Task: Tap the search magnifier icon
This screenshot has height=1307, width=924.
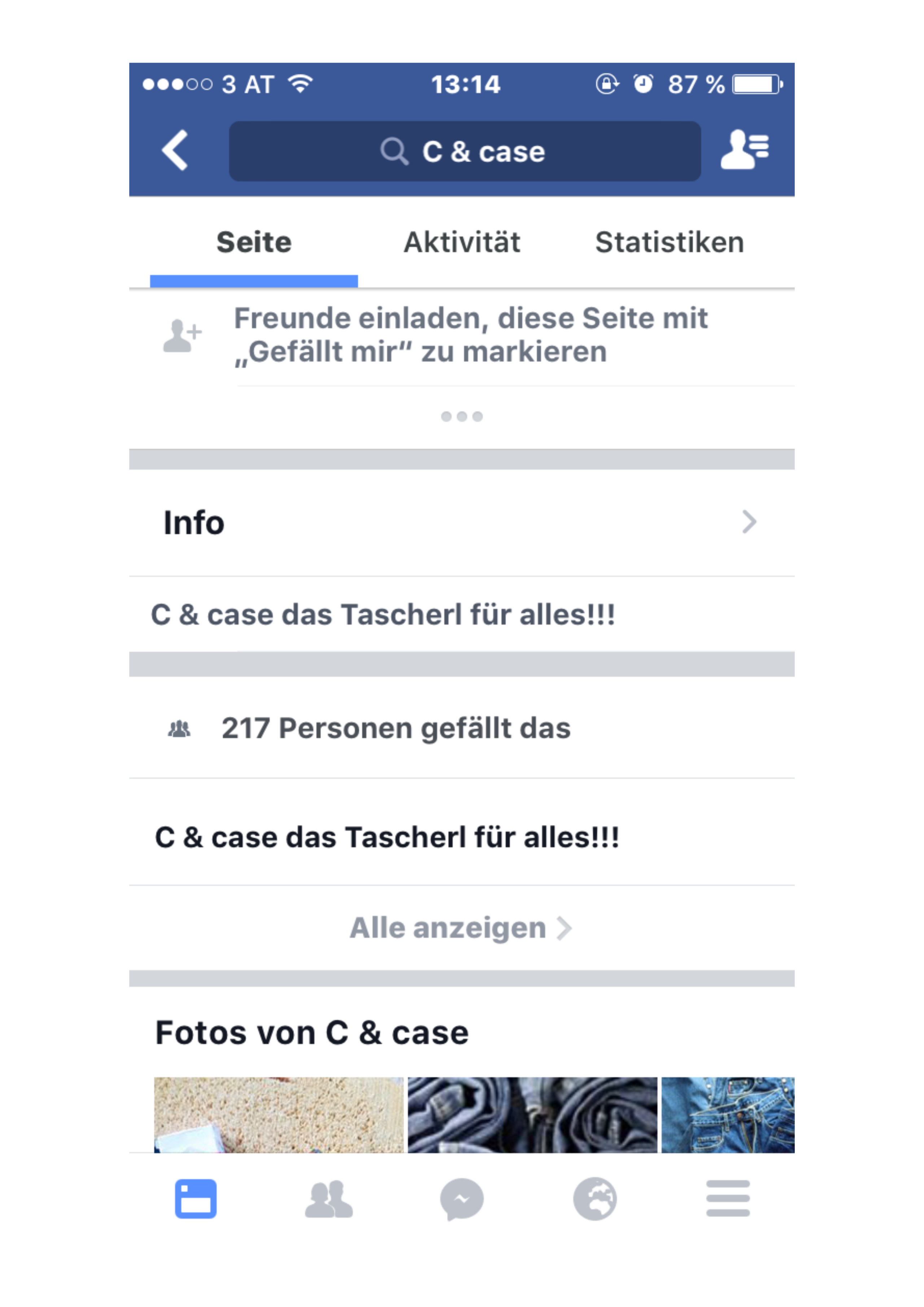Action: pos(394,151)
